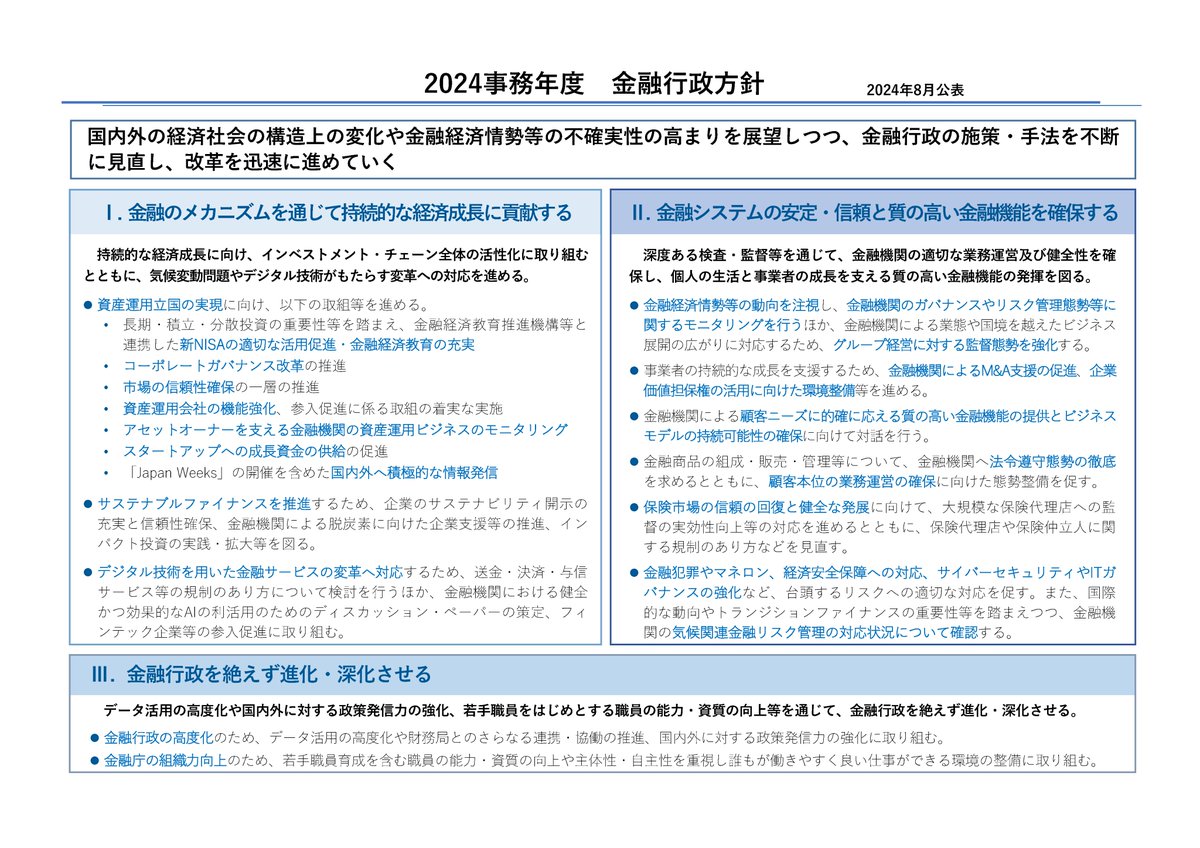Click the text "金融行政の高度化"

159,738
